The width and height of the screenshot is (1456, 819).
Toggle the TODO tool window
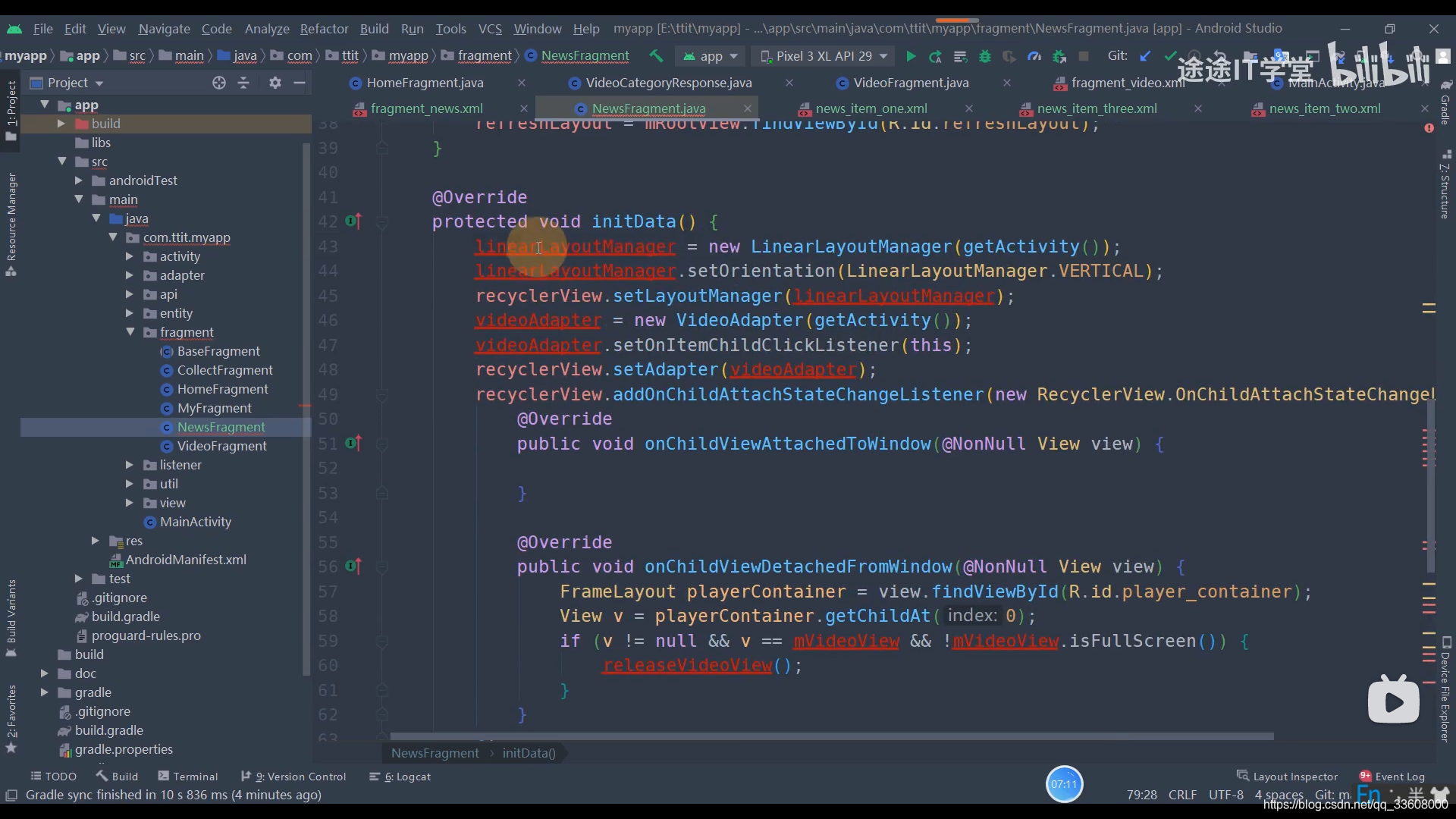[x=53, y=777]
